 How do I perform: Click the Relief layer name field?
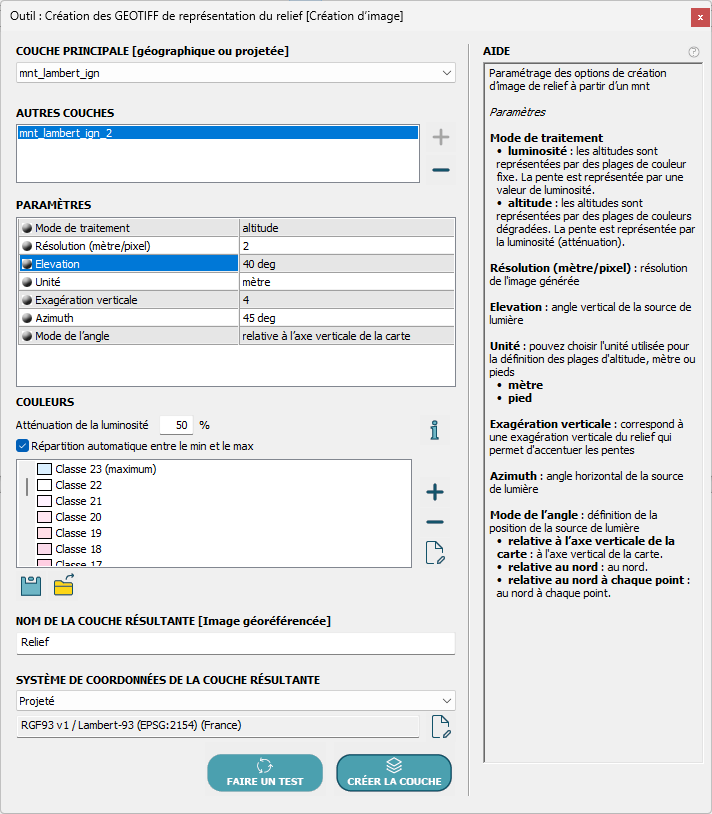235,644
